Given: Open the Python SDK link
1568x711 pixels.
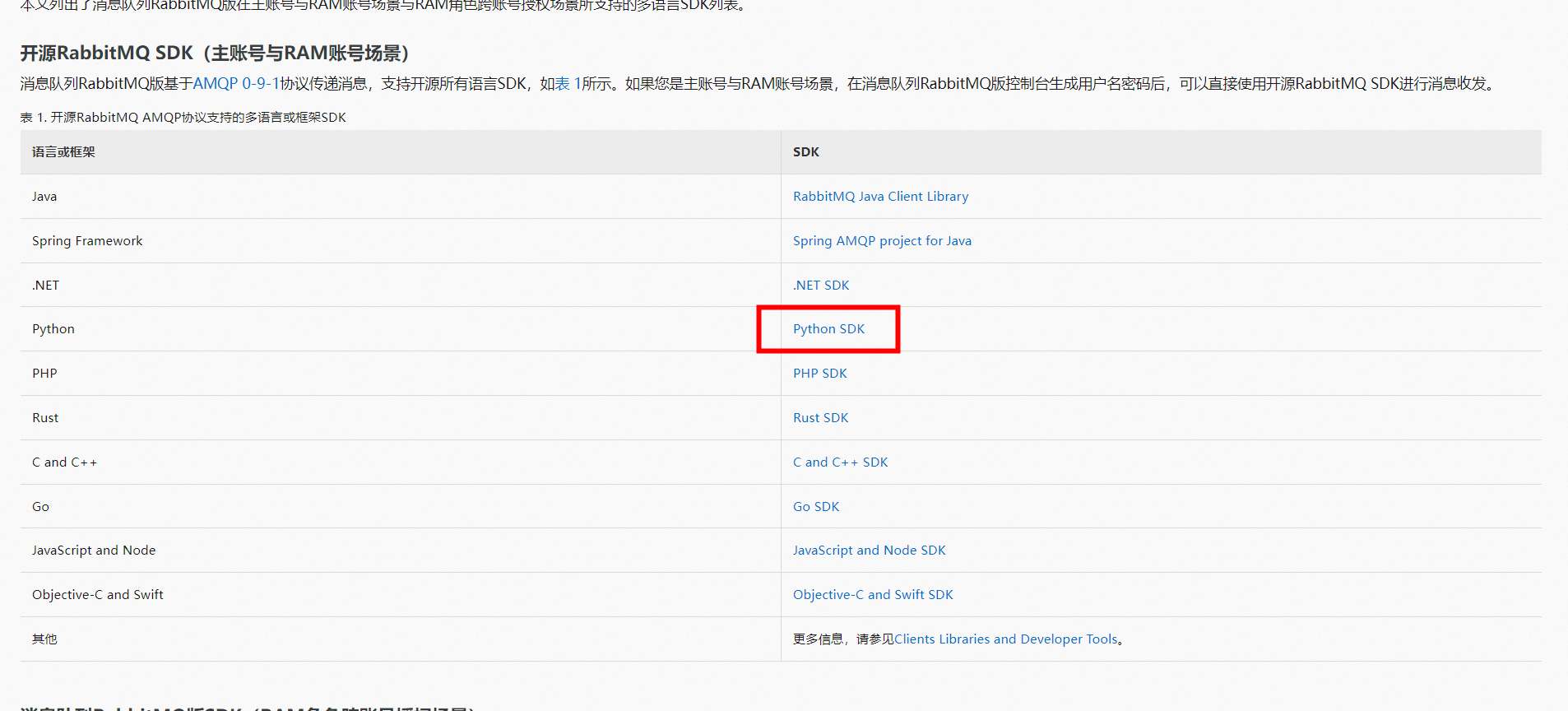Looking at the screenshot, I should (x=828, y=329).
